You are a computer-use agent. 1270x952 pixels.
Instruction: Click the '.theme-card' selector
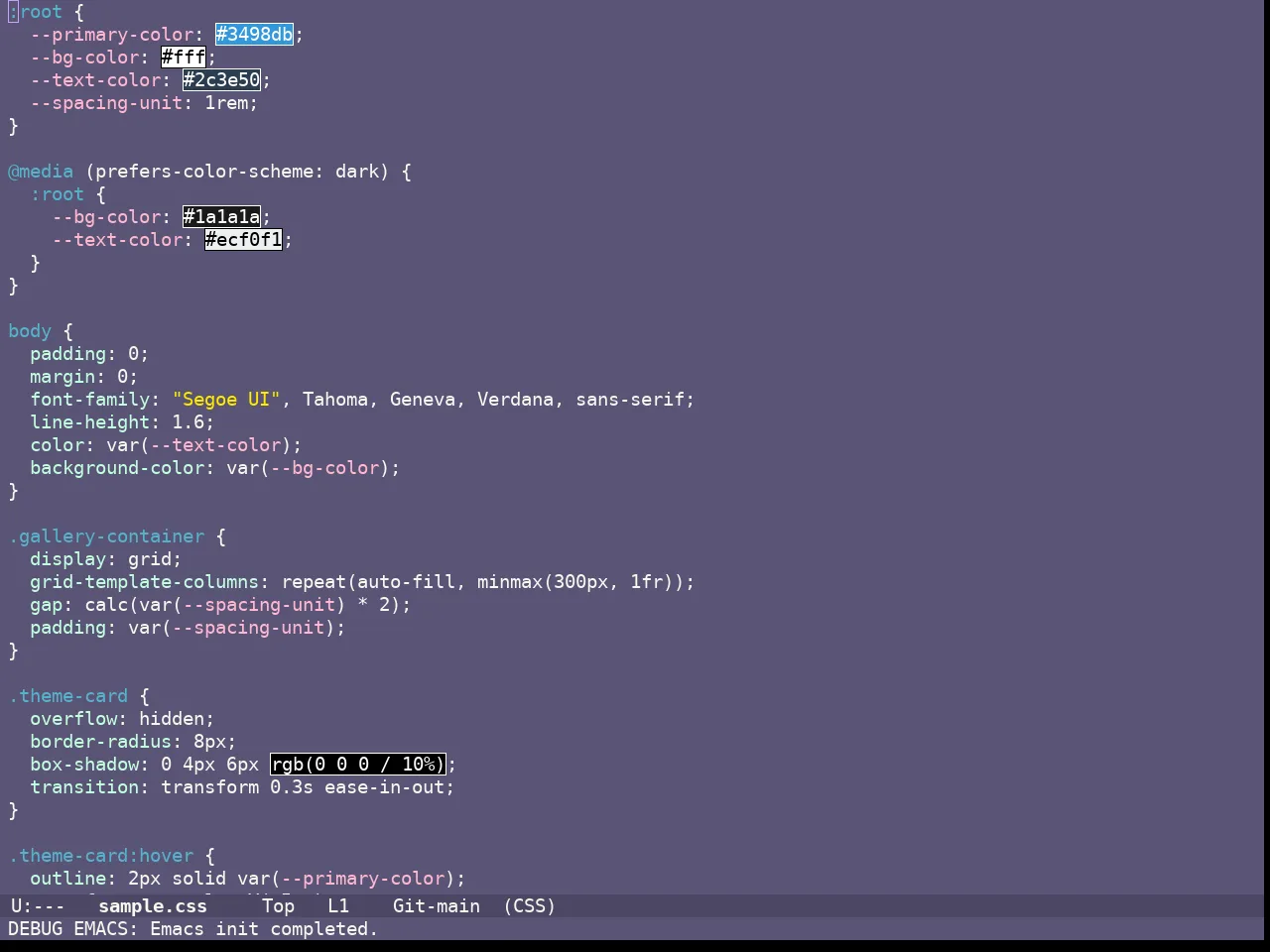68,696
